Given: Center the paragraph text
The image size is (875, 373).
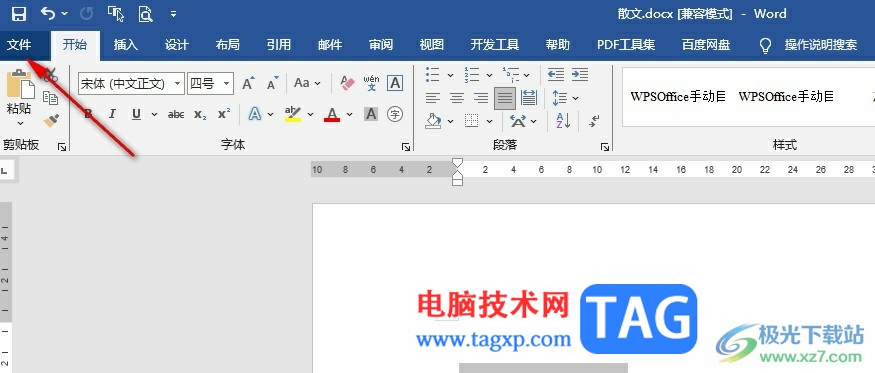Looking at the screenshot, I should point(457,99).
